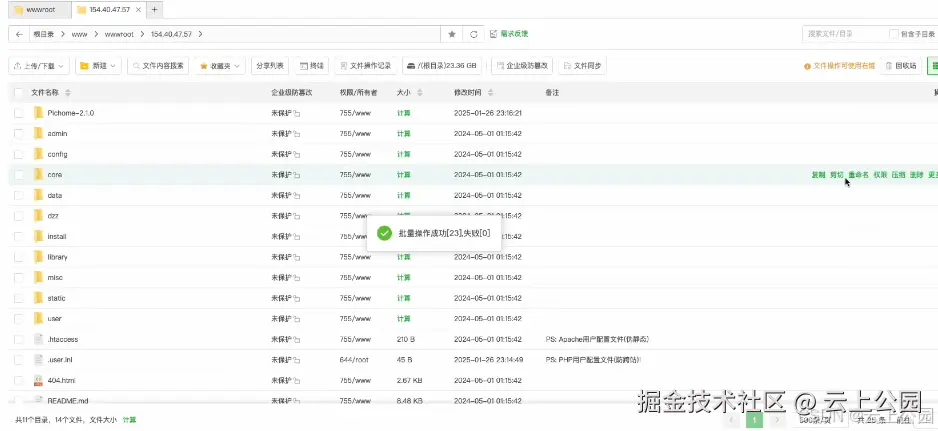Click copy (复制) action on core row
This screenshot has width=938, height=431.
coord(818,175)
